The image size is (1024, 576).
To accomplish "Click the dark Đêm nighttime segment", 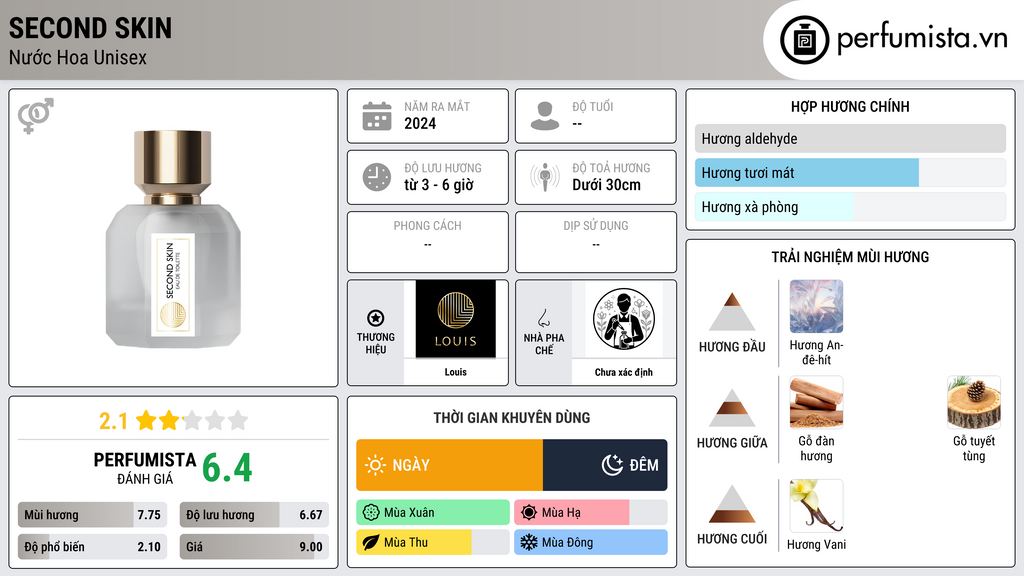I will pos(605,465).
